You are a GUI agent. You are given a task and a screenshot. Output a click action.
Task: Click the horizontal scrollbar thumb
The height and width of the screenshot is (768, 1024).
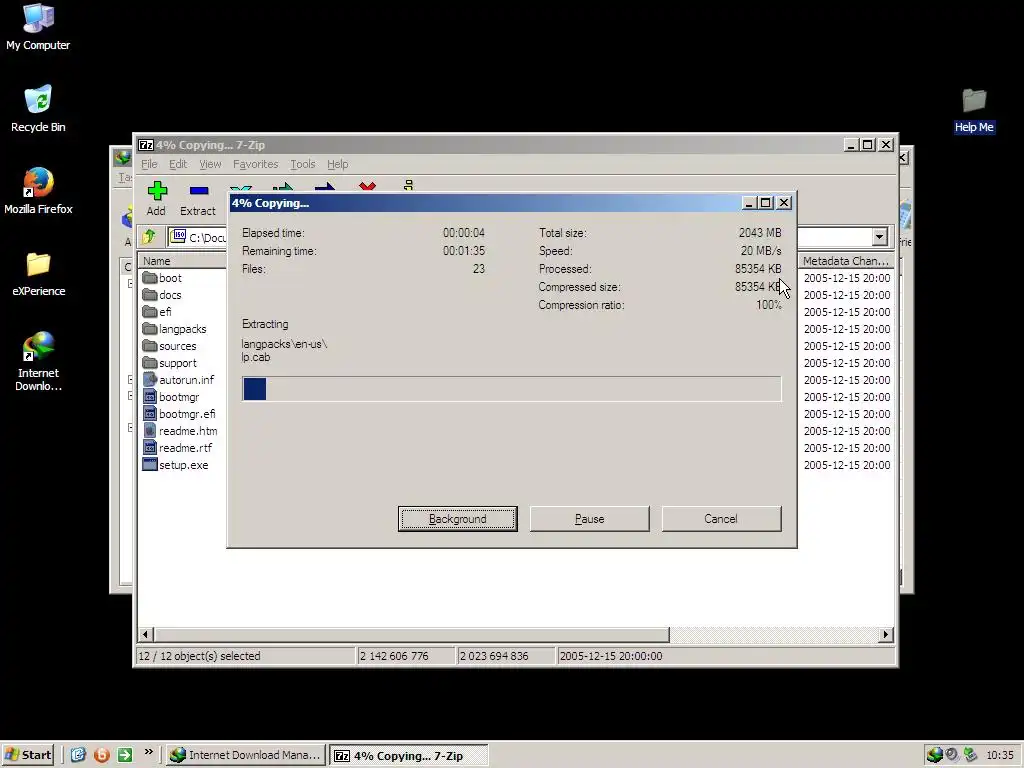[x=411, y=634]
